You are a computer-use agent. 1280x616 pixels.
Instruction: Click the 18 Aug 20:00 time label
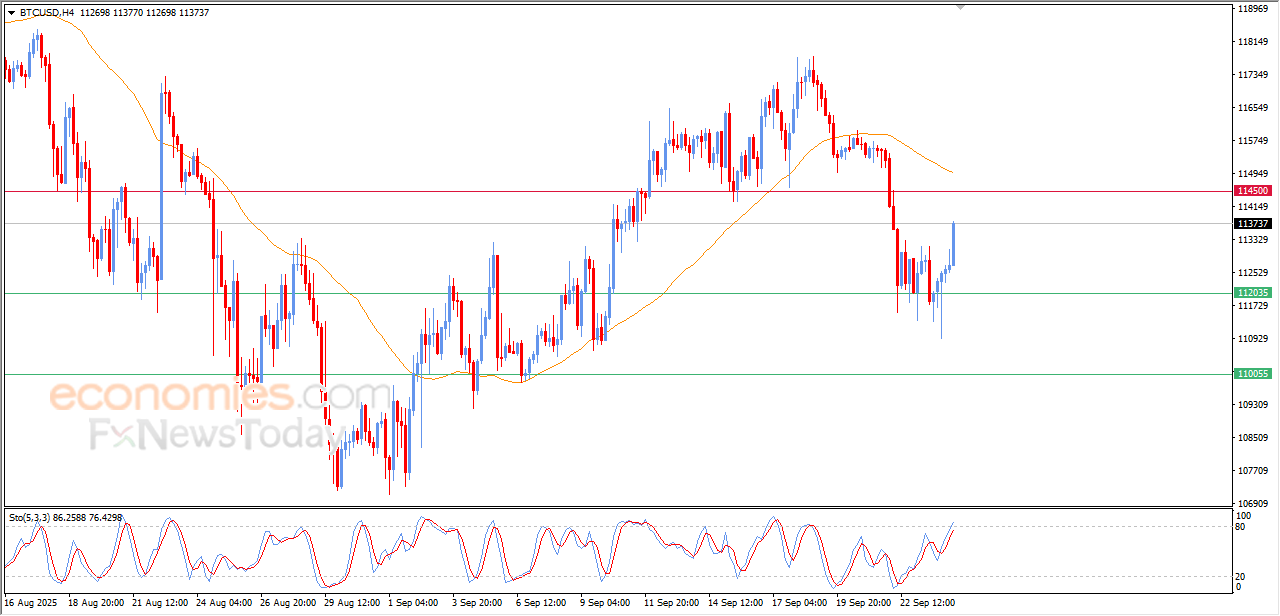96,604
